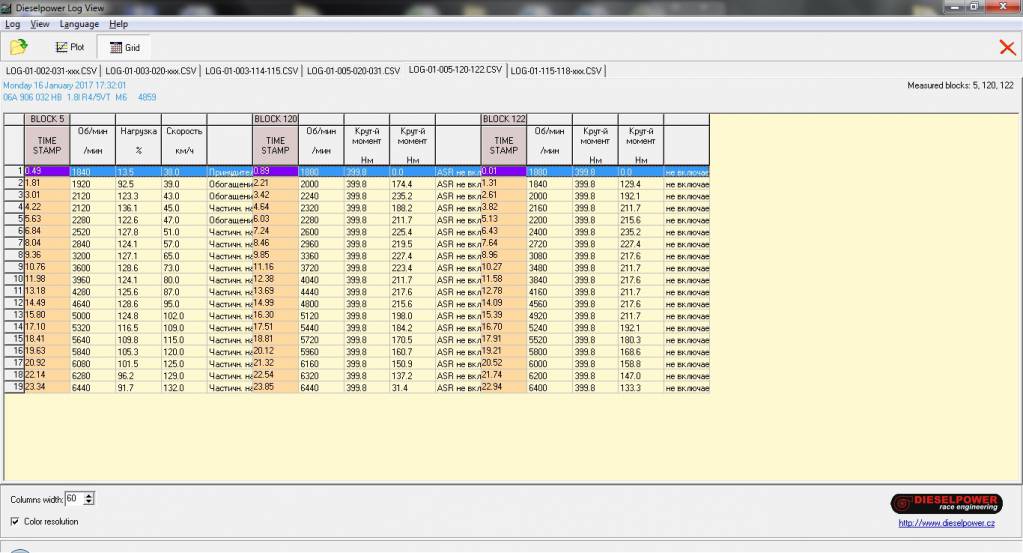Click the BLOCK 5 TIME STAMP header

pyautogui.click(x=47, y=146)
